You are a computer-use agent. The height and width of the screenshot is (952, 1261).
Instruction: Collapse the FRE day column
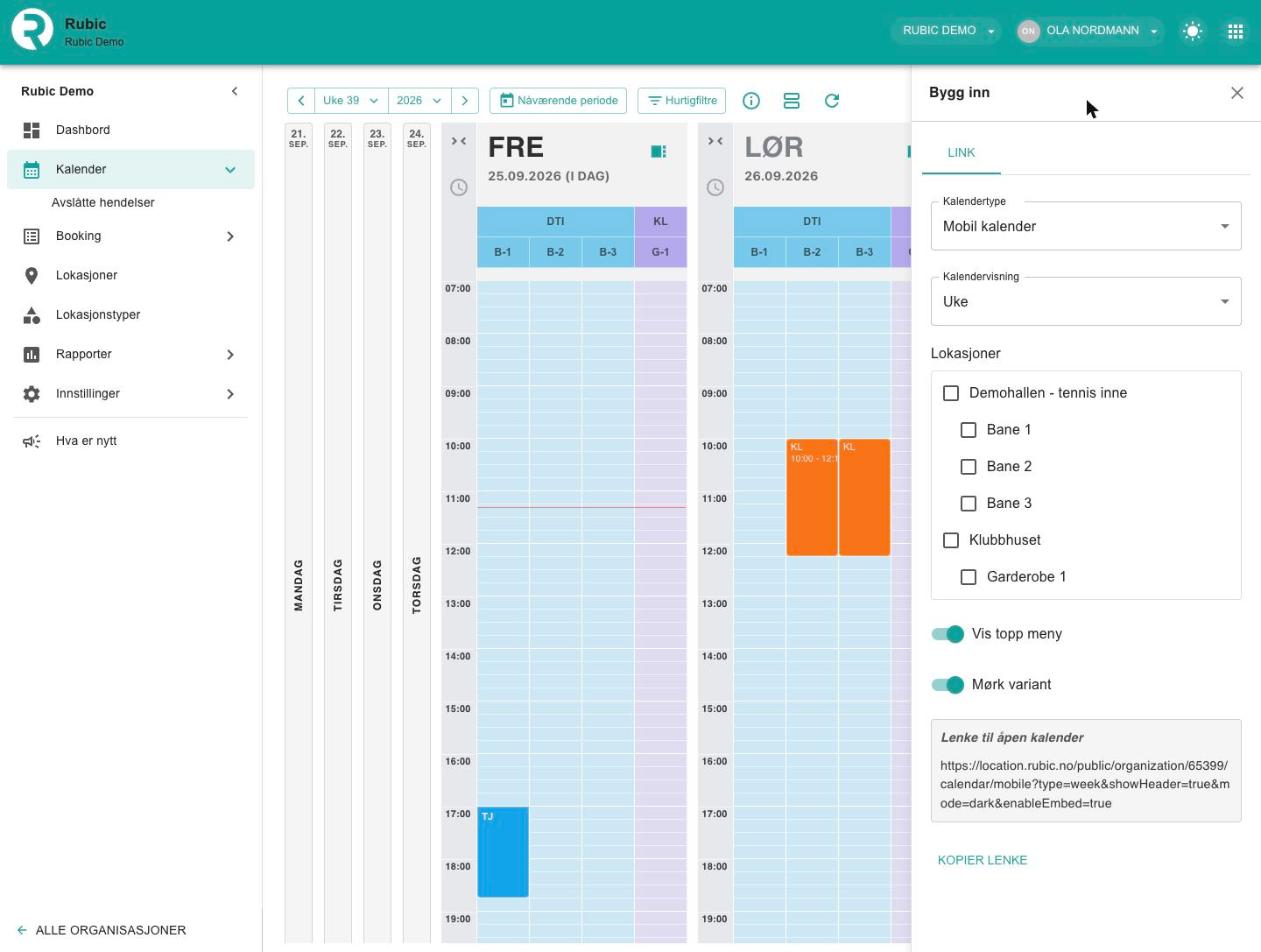[x=459, y=141]
